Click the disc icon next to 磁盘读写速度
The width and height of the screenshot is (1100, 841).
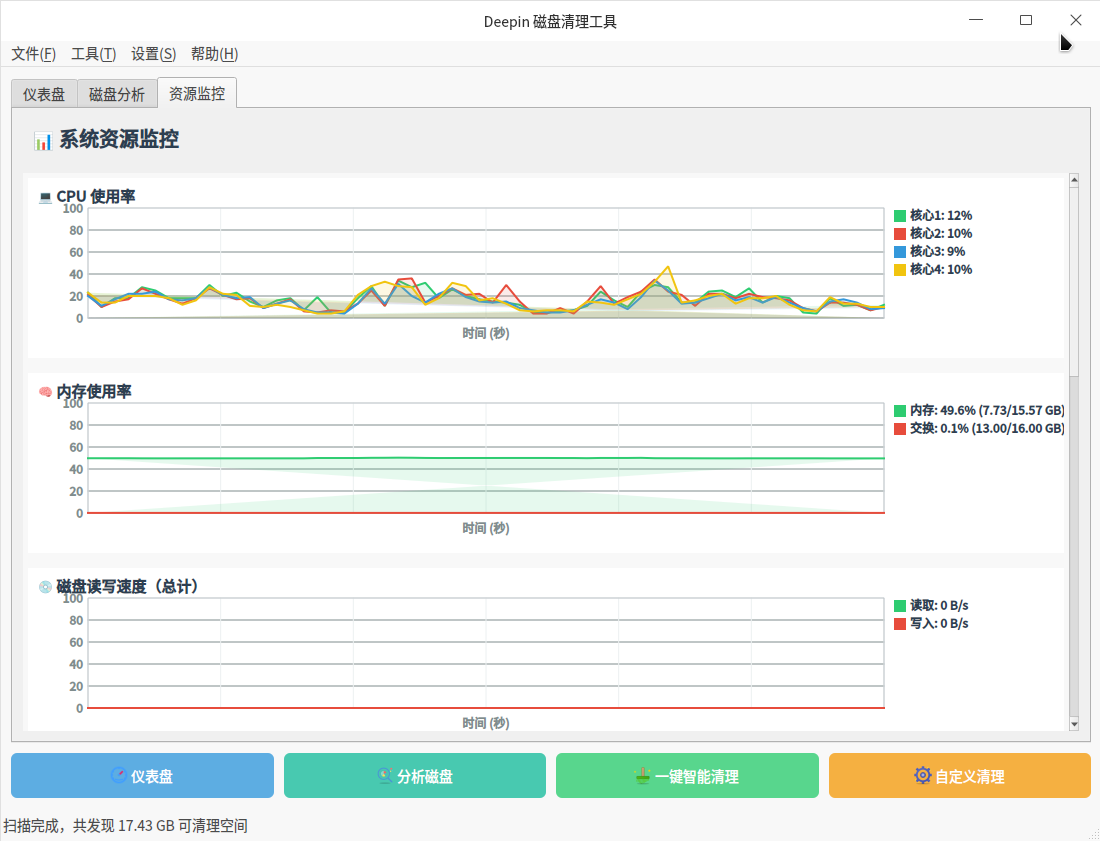coord(45,587)
